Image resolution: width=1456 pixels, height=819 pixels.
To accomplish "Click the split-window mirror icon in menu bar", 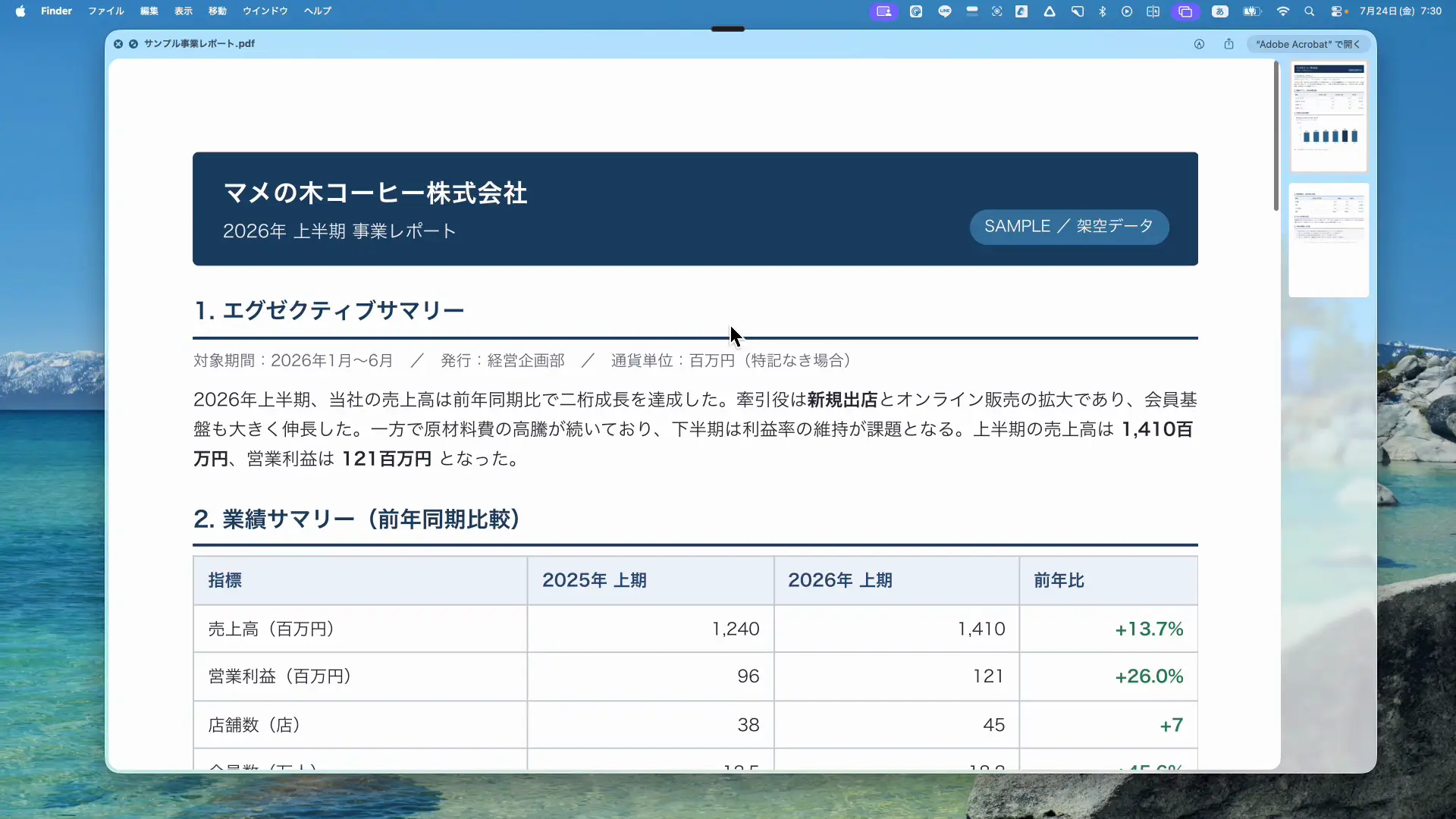I will click(1153, 11).
